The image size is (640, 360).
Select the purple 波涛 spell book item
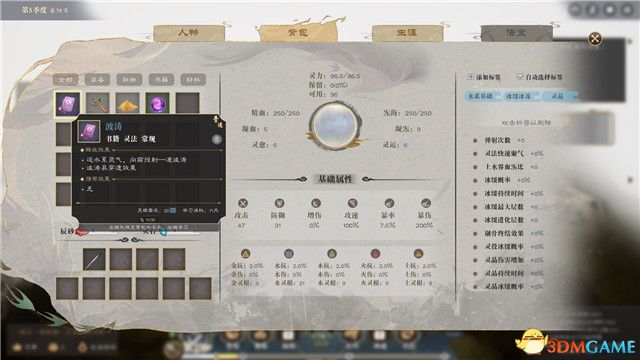pos(67,104)
